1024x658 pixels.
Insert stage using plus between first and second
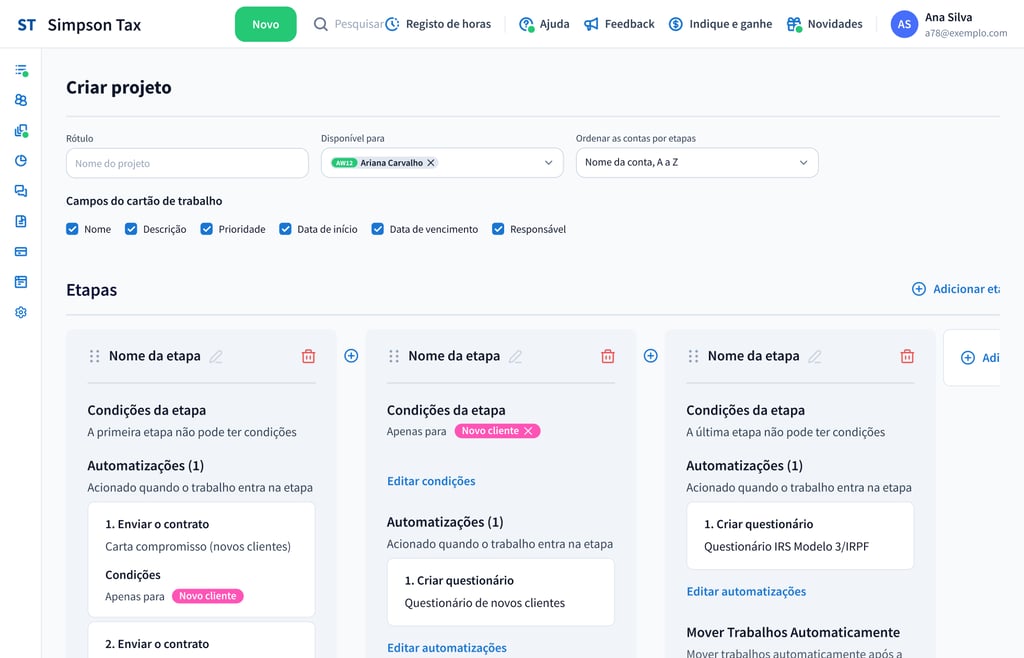pyautogui.click(x=351, y=356)
